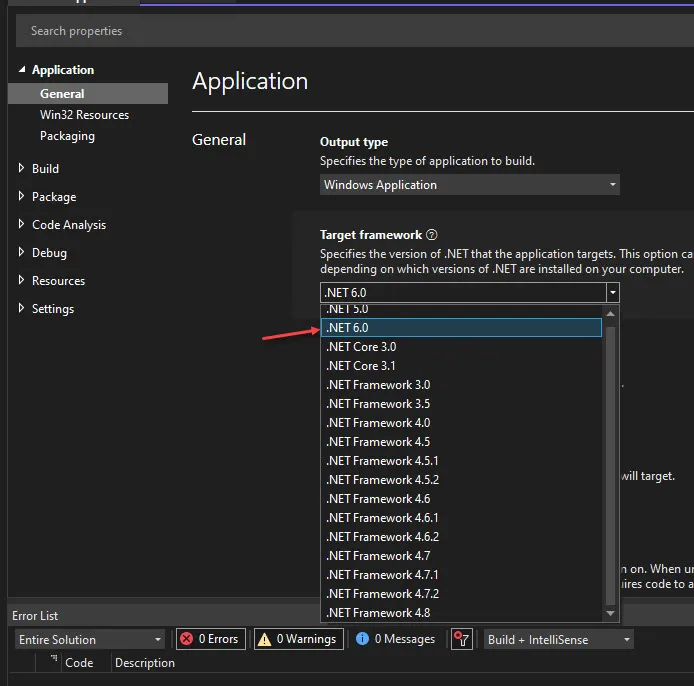The width and height of the screenshot is (694, 686).
Task: Choose .NET 6.0 from the list
Action: tap(461, 328)
